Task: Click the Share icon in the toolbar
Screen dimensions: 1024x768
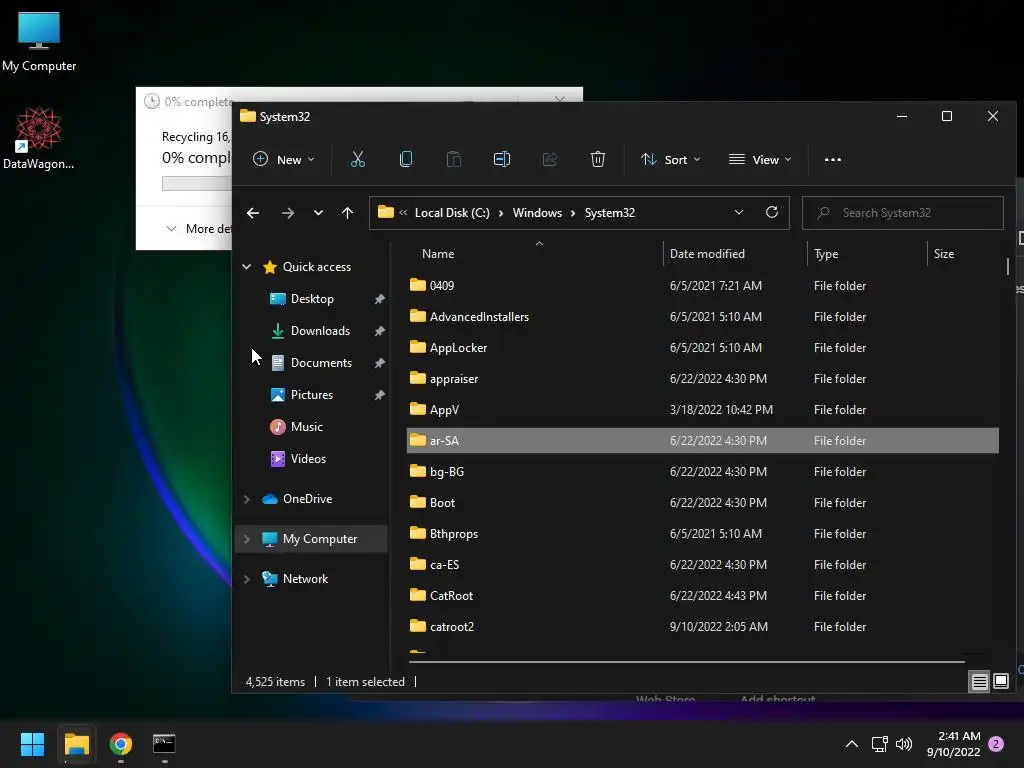Action: 549,159
